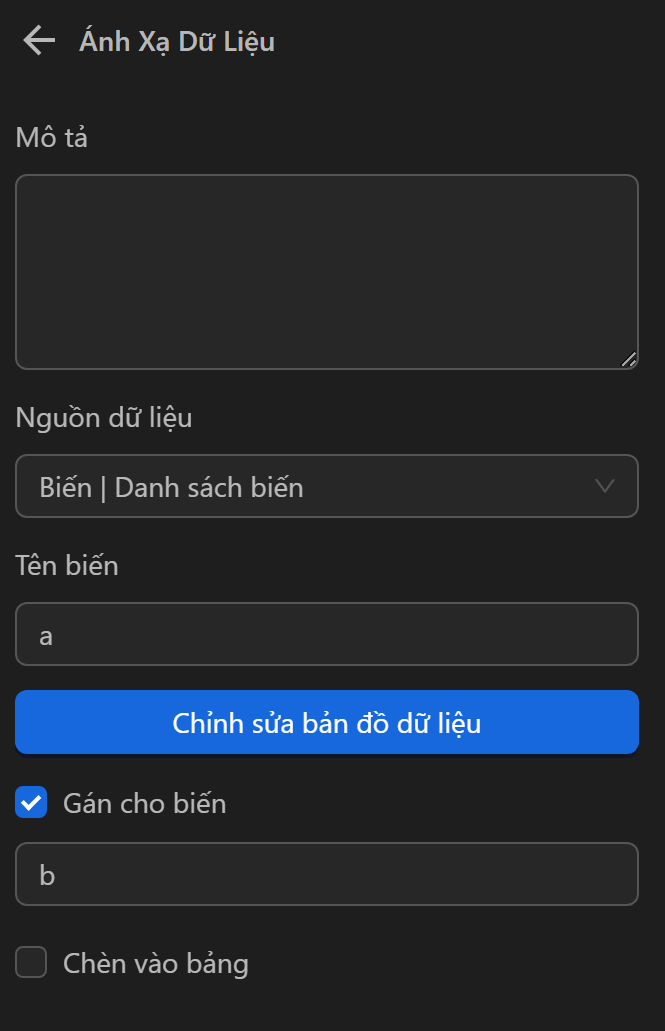Check the empty box next to Chèn vào bảng
Viewport: 665px width, 1031px height.
pos(31,962)
